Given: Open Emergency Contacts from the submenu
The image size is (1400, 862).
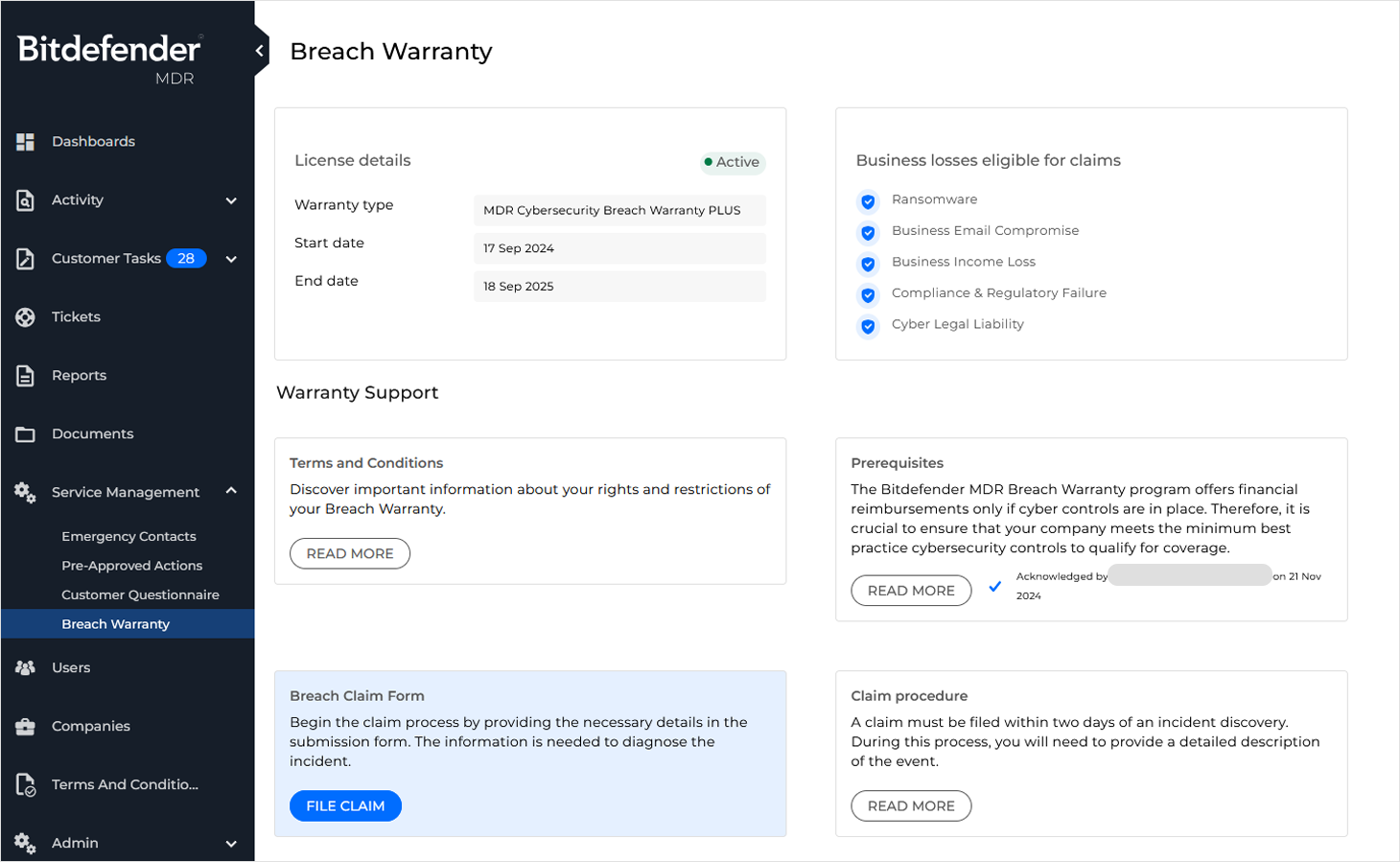Looking at the screenshot, I should pos(128,536).
